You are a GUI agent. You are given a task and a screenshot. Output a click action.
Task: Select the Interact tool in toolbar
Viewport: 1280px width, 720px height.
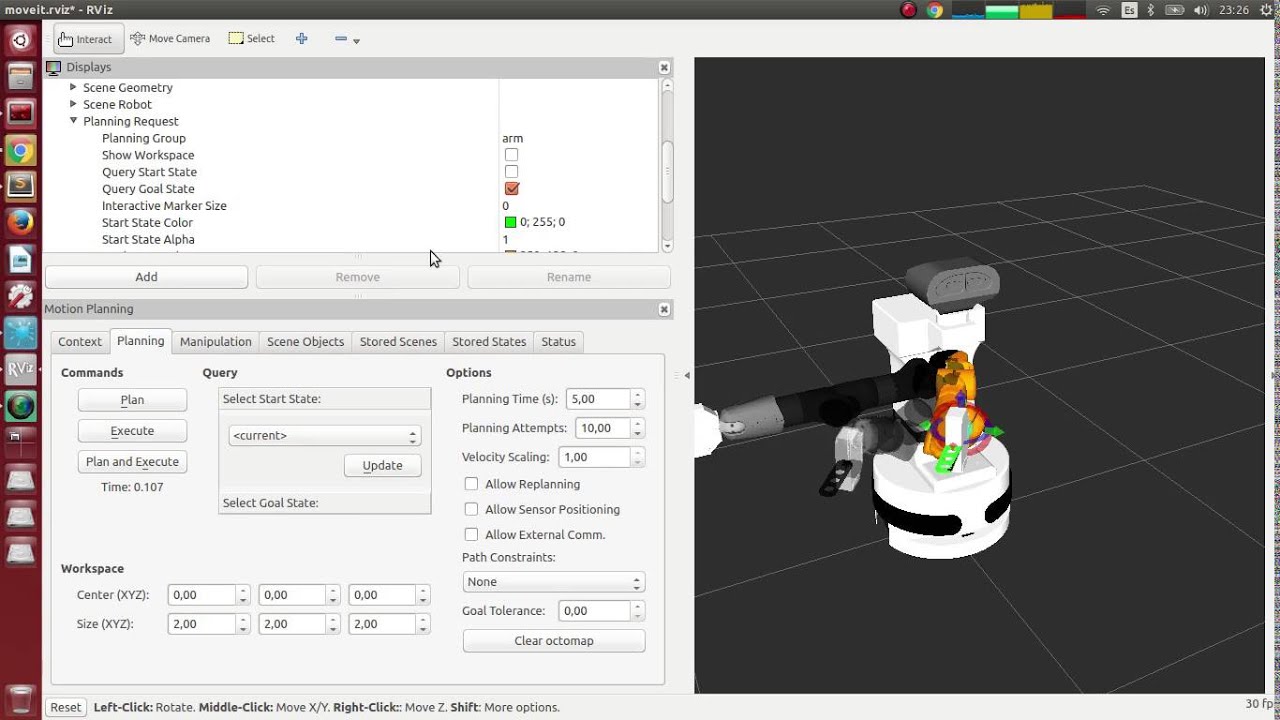(86, 39)
